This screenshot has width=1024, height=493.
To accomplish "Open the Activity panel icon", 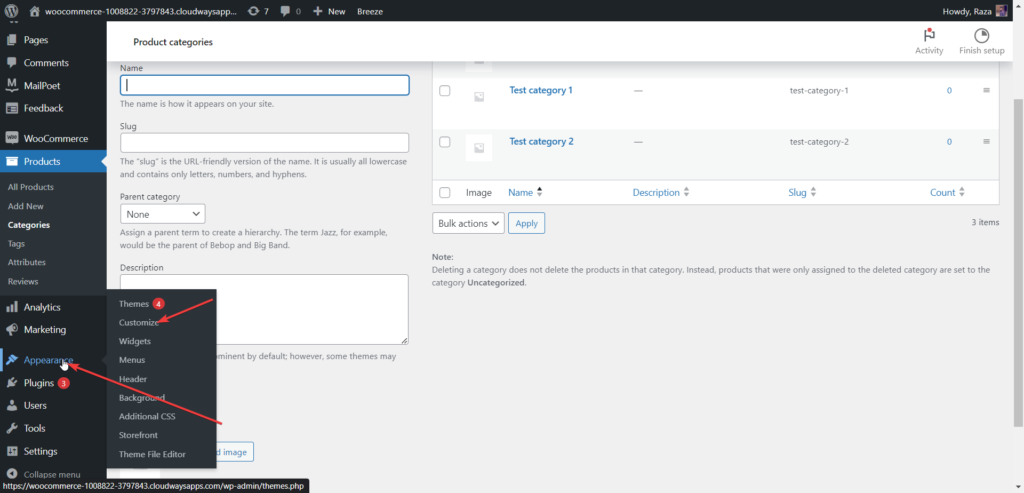I will point(929,36).
